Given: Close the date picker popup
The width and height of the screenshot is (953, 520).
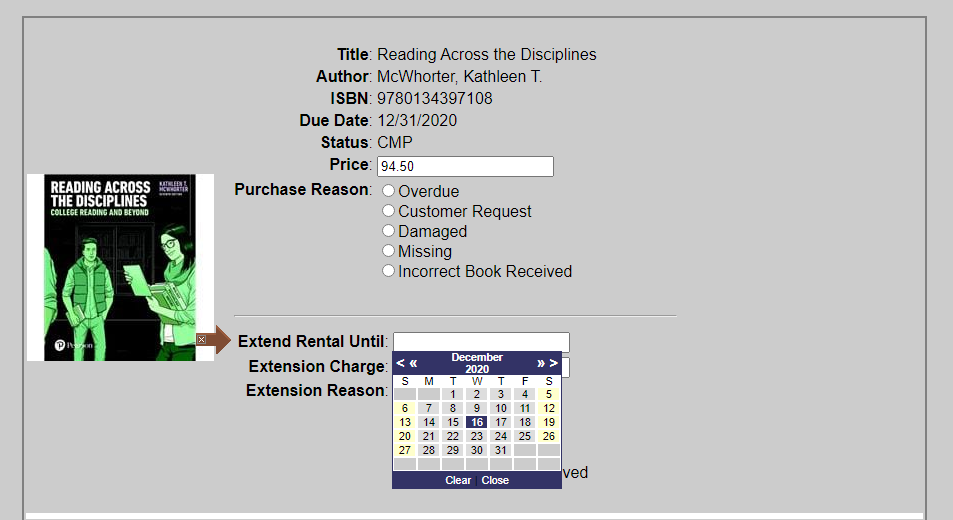Looking at the screenshot, I should pyautogui.click(x=495, y=480).
